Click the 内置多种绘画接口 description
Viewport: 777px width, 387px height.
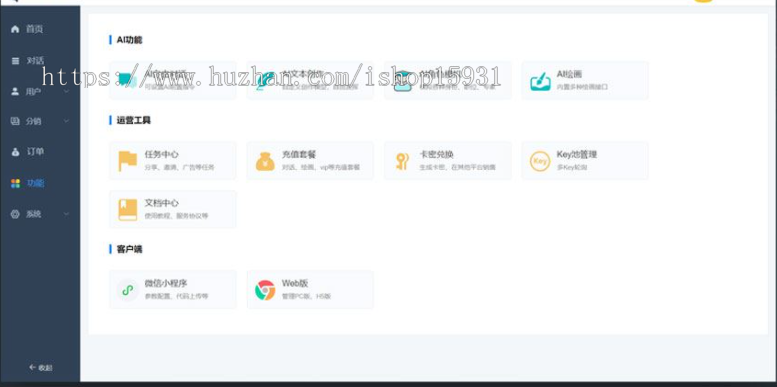[x=582, y=87]
